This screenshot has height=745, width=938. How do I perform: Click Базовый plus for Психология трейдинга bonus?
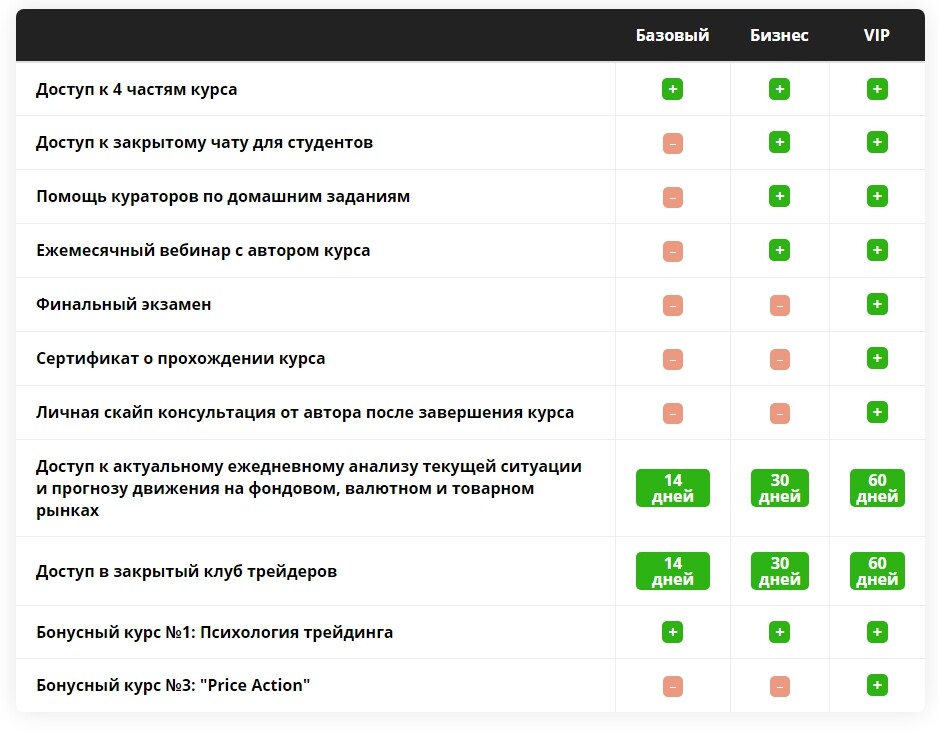tap(672, 632)
